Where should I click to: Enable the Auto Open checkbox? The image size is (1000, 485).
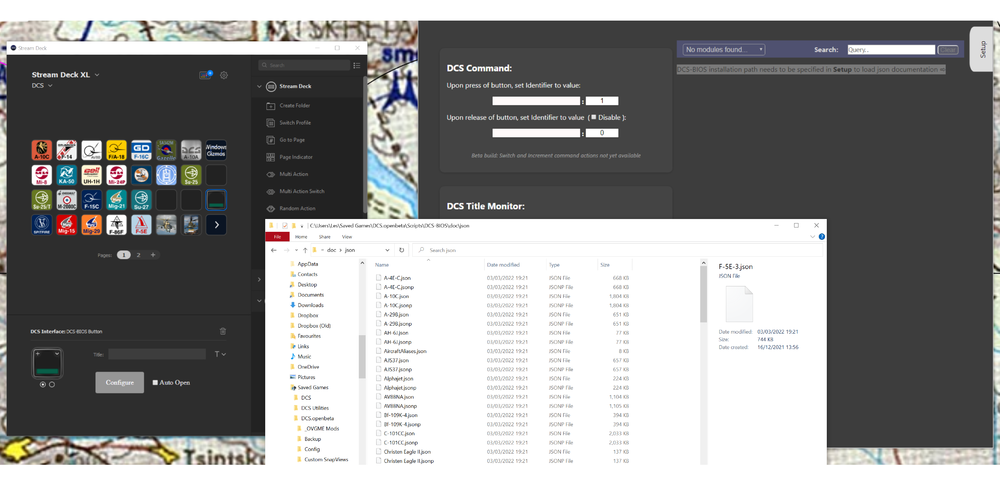tap(155, 382)
